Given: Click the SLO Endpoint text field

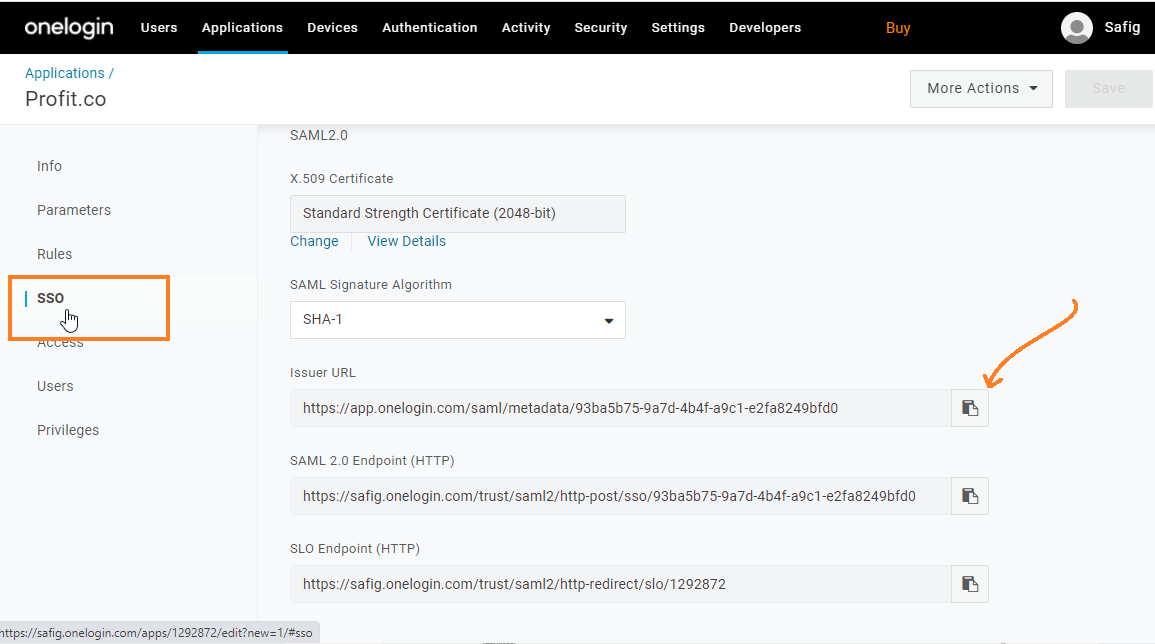Looking at the screenshot, I should coord(620,584).
